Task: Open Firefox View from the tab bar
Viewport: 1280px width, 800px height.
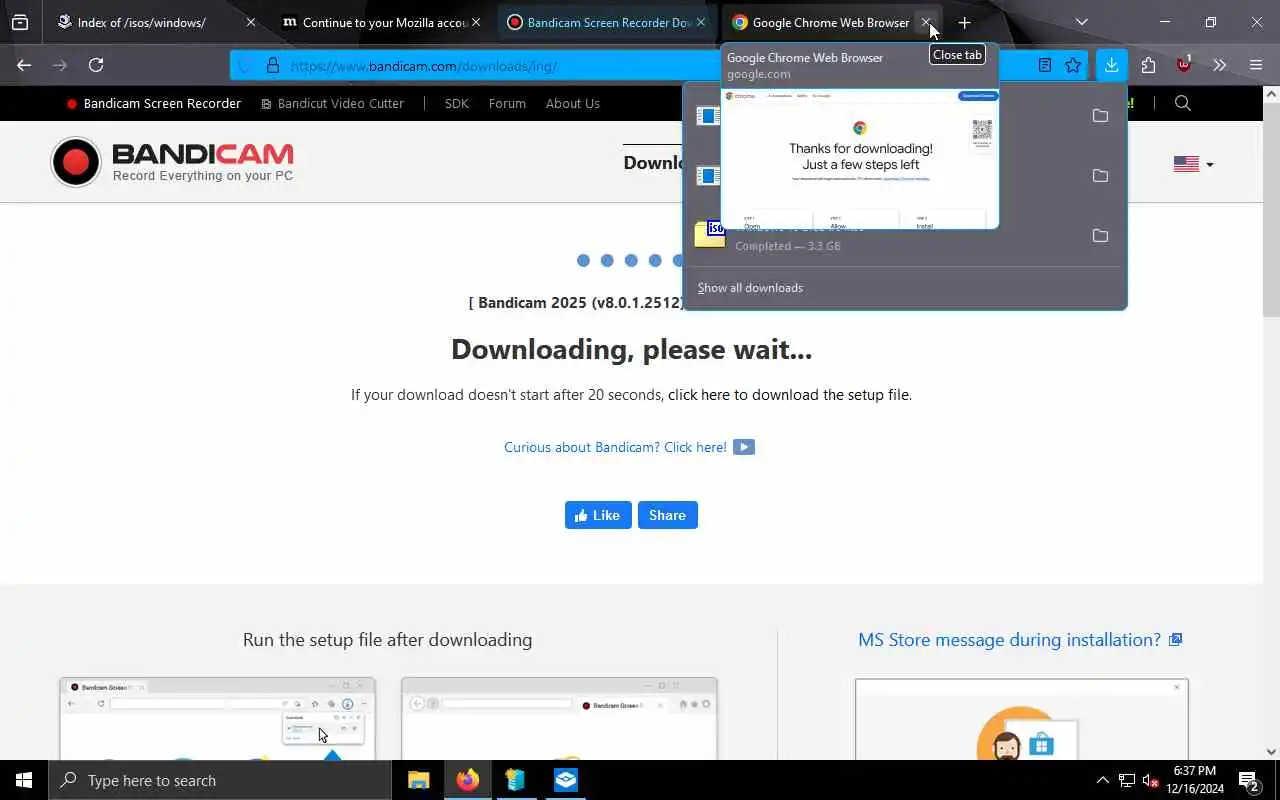Action: click(x=20, y=22)
